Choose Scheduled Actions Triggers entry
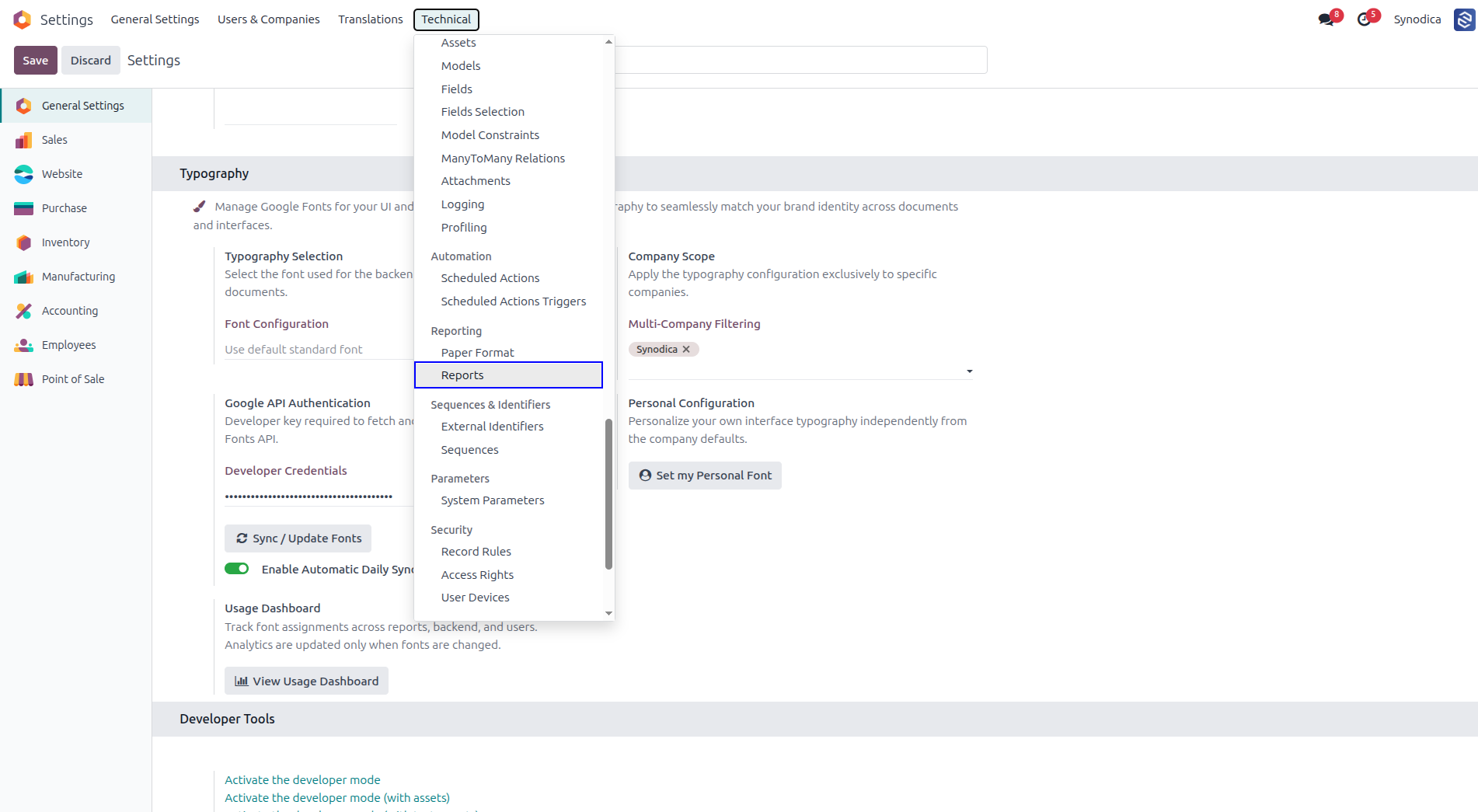 (x=508, y=301)
